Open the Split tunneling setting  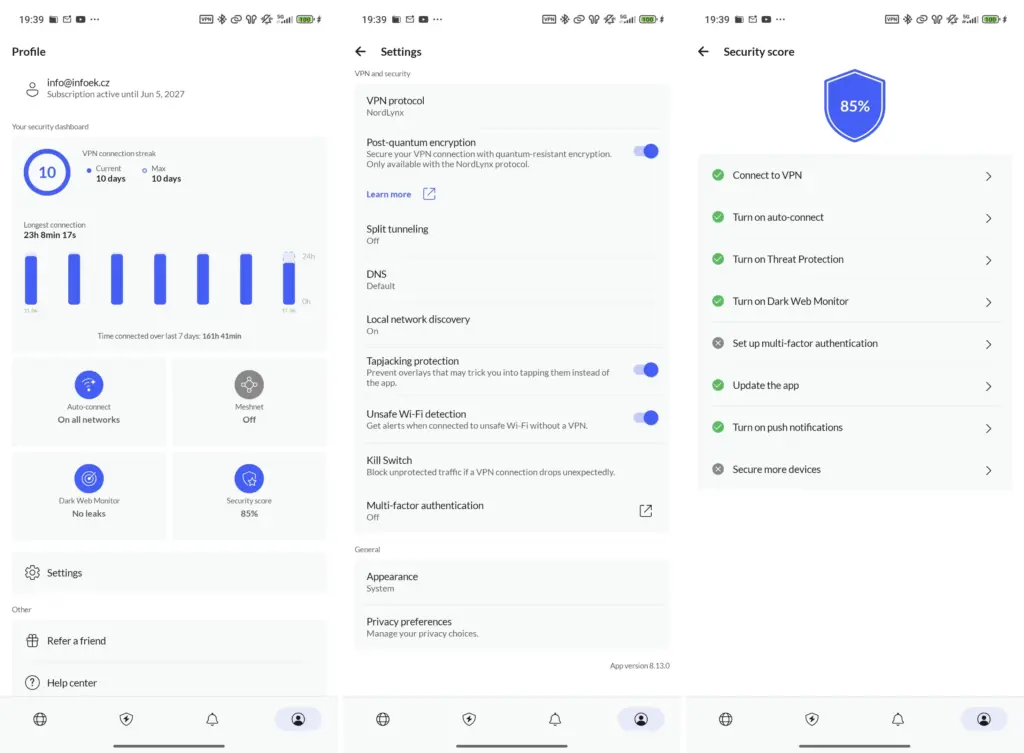click(511, 234)
